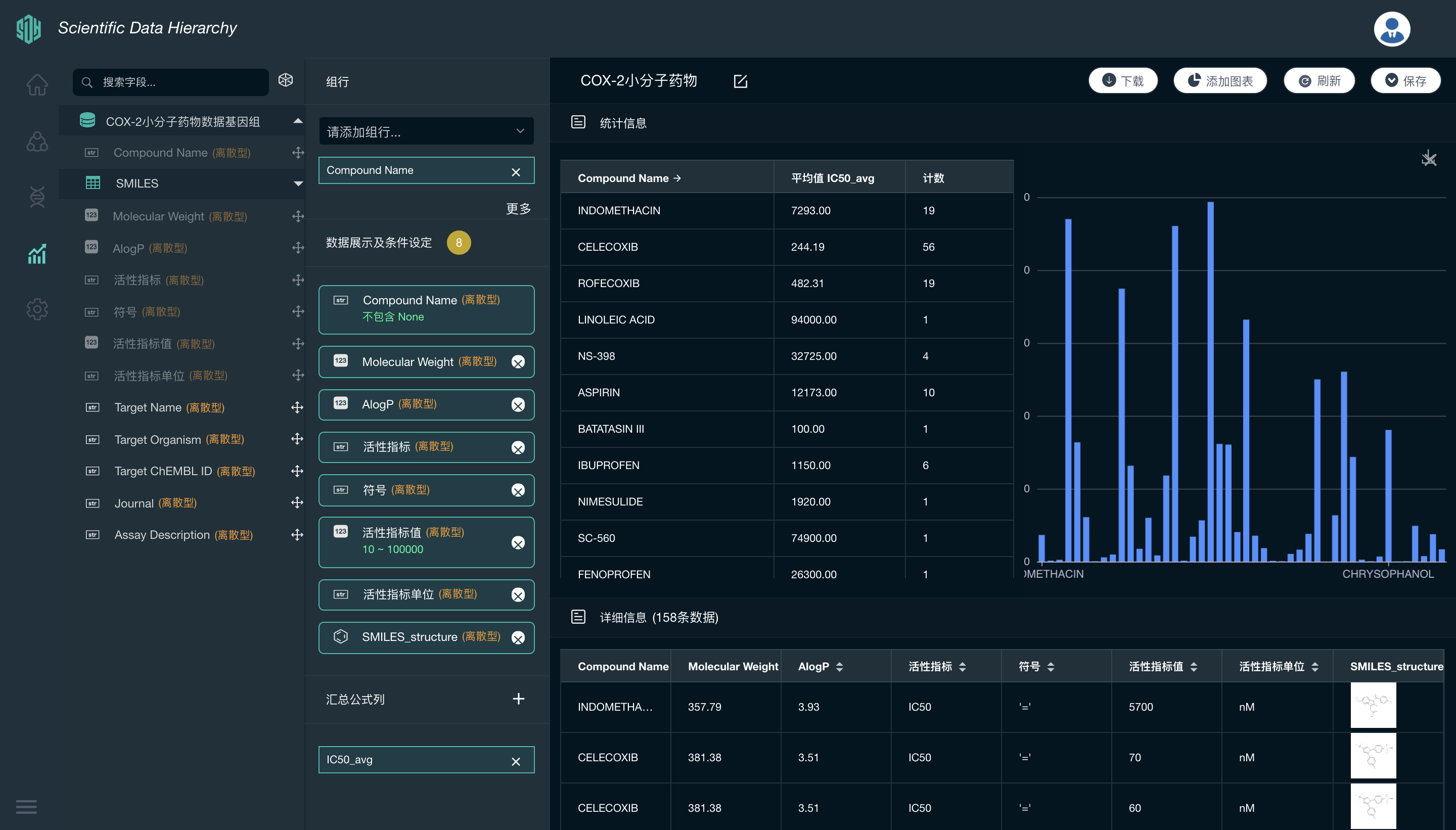
Task: Click the hamburger menu icon
Action: tap(26, 807)
